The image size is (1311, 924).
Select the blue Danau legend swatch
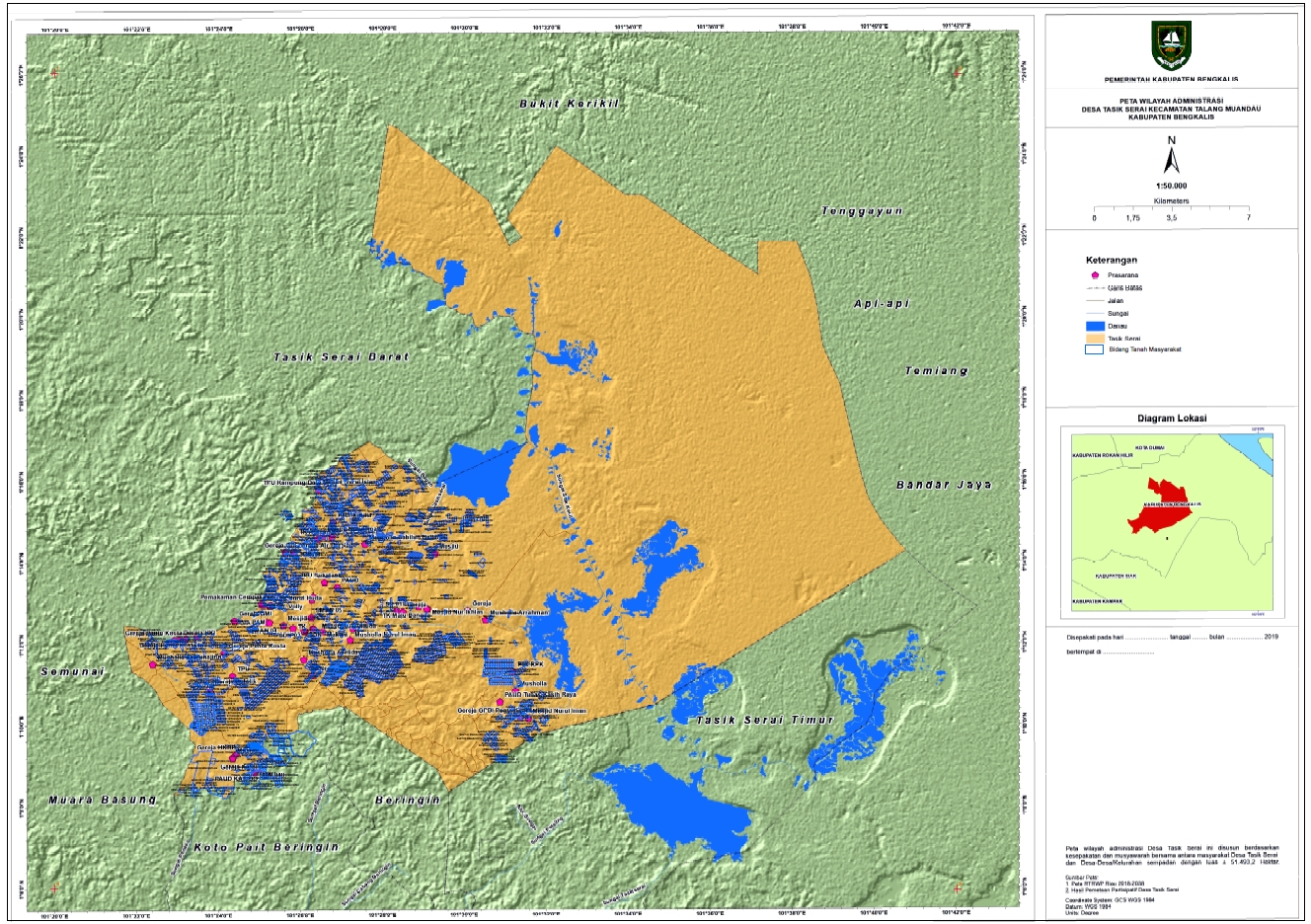[1093, 326]
